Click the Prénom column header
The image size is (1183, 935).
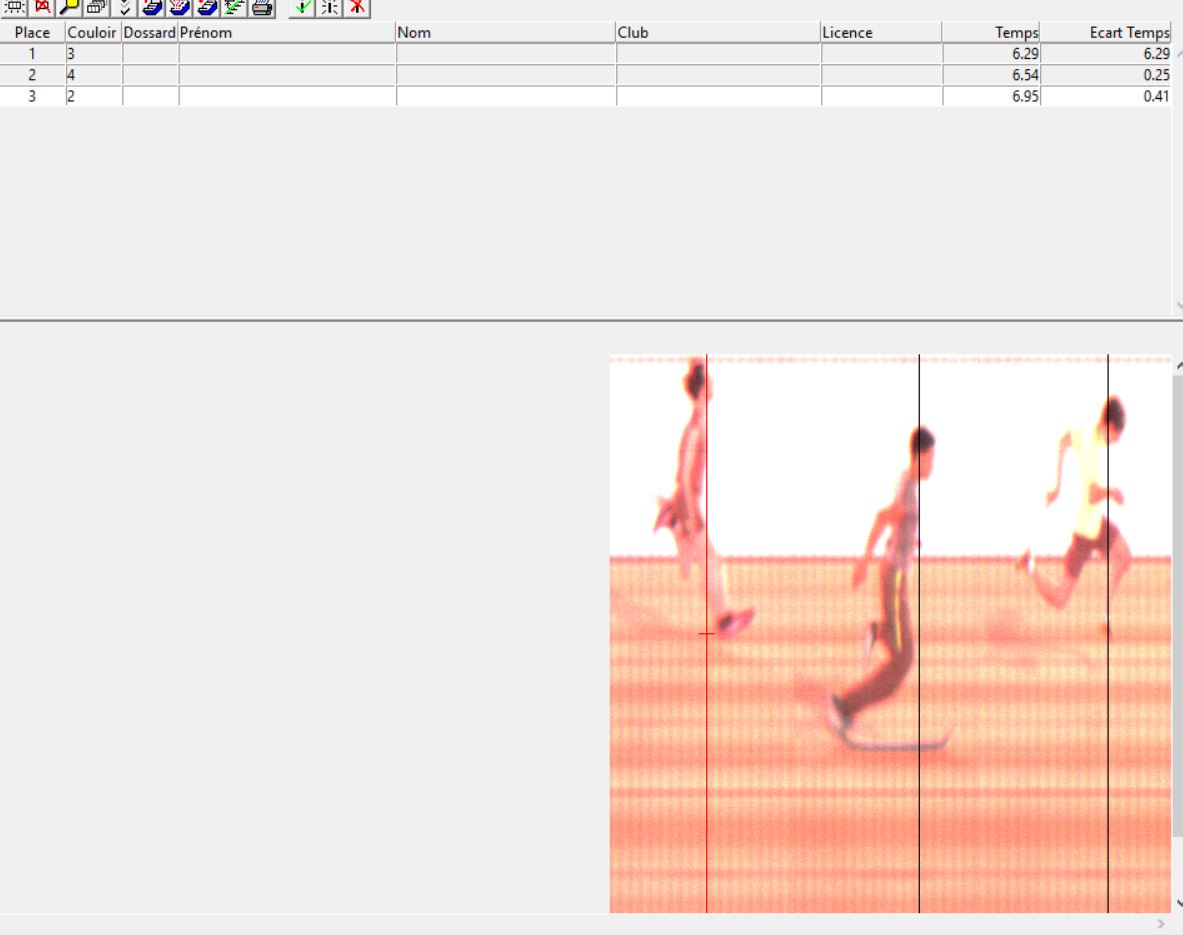(x=287, y=32)
